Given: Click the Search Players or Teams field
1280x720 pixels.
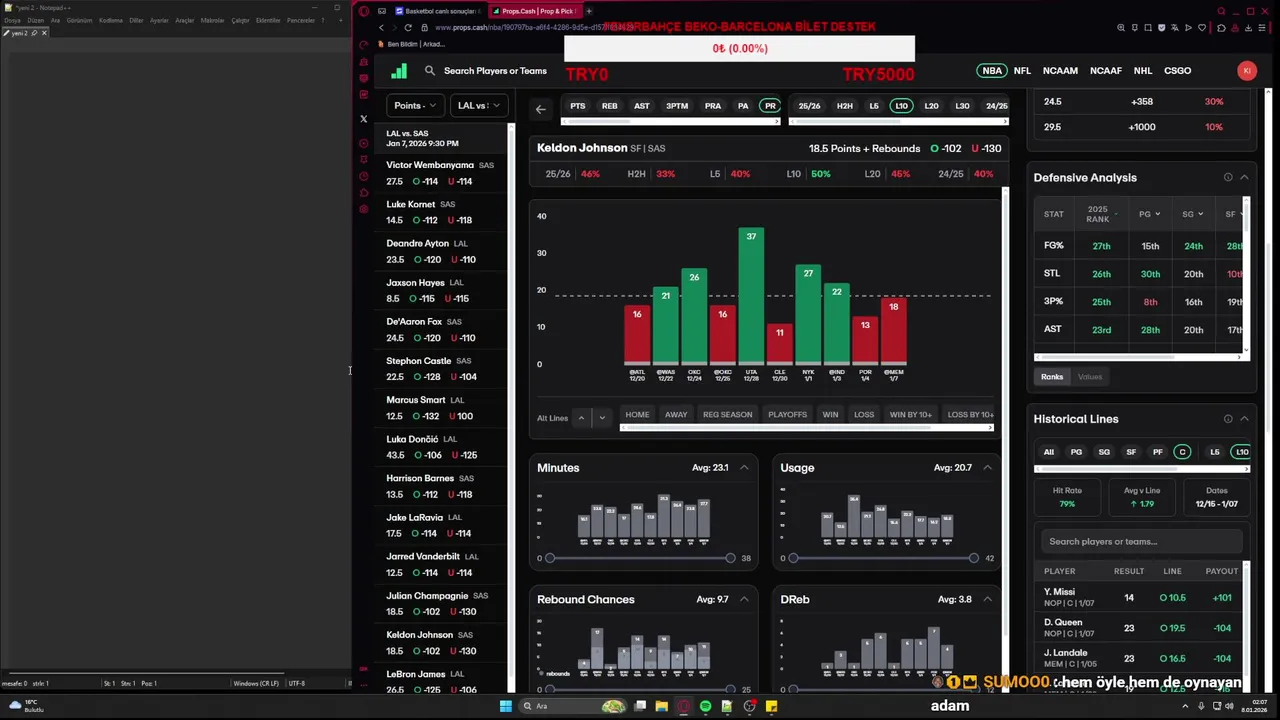Looking at the screenshot, I should pyautogui.click(x=495, y=71).
